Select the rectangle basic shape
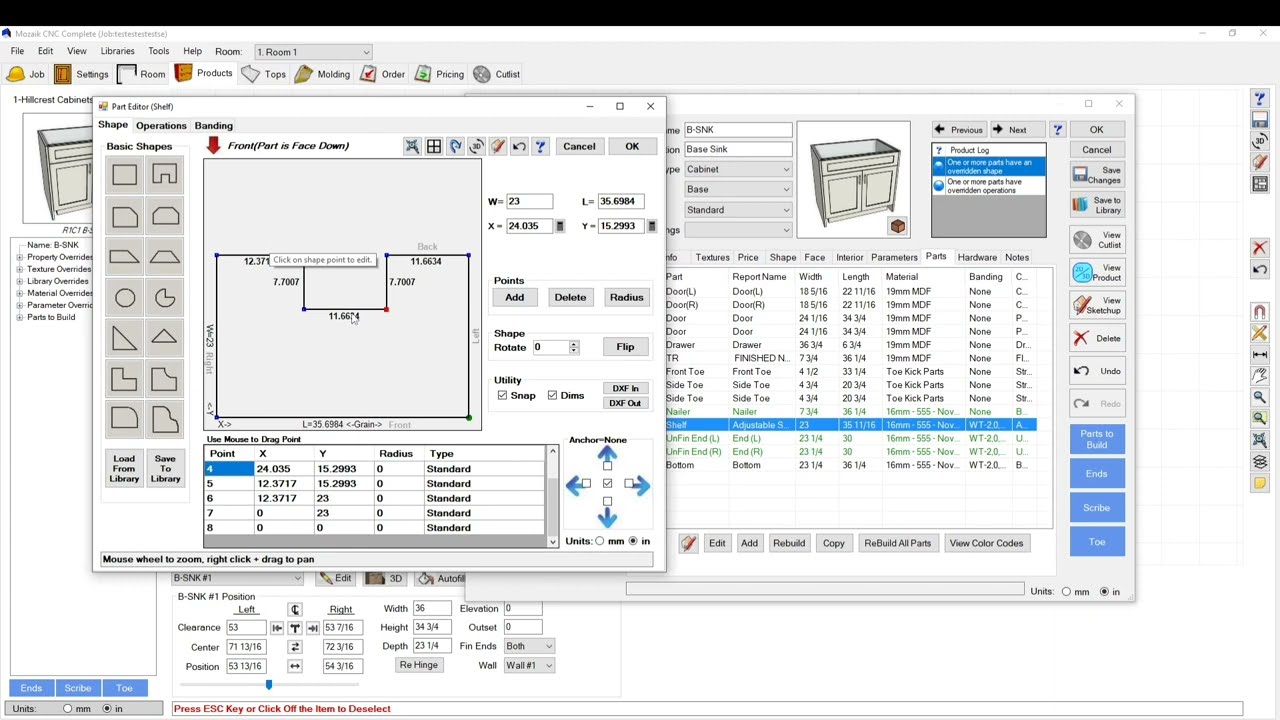Image resolution: width=1280 pixels, height=720 pixels. point(124,176)
